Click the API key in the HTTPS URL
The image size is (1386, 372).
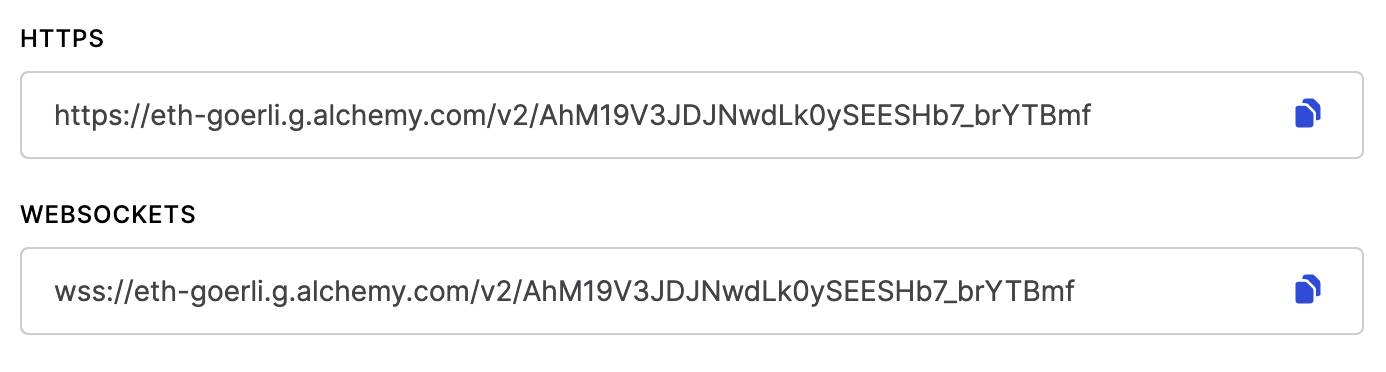tap(815, 117)
